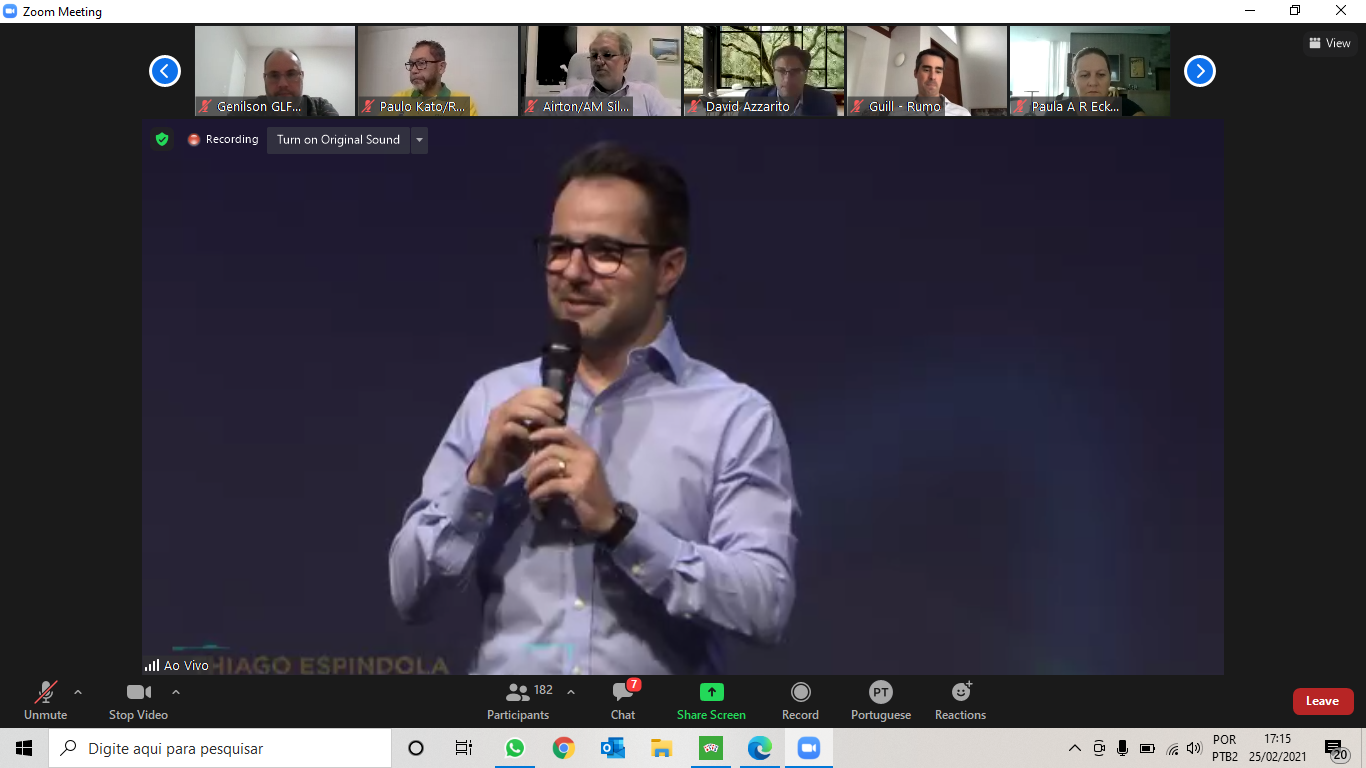The image size is (1366, 768).
Task: Show previous participants with left arrow
Action: point(165,71)
